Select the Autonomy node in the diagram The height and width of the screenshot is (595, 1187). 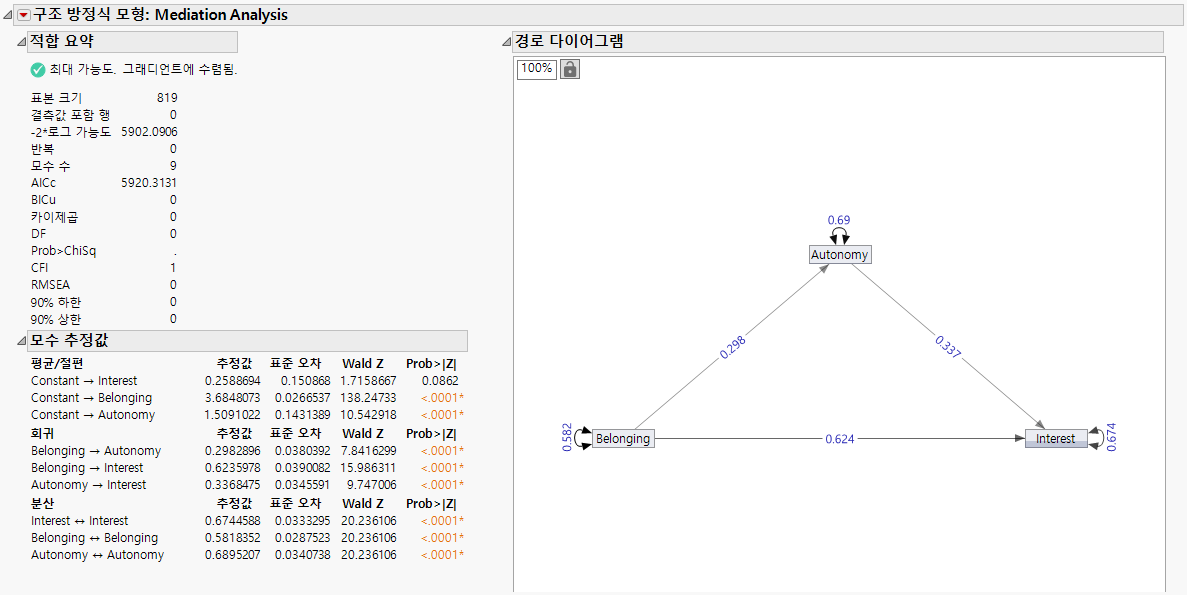pyautogui.click(x=840, y=254)
